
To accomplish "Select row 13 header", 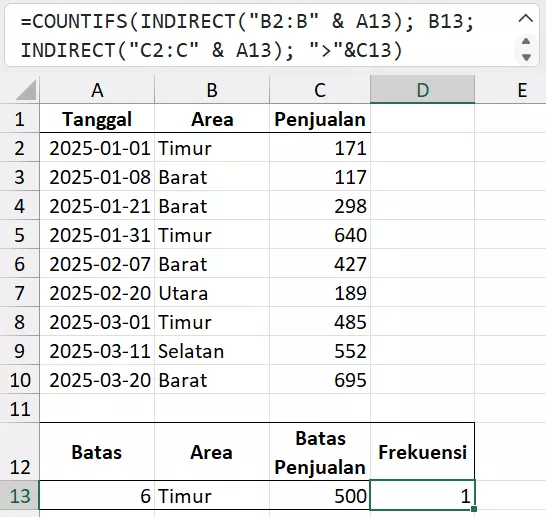I will (20, 496).
